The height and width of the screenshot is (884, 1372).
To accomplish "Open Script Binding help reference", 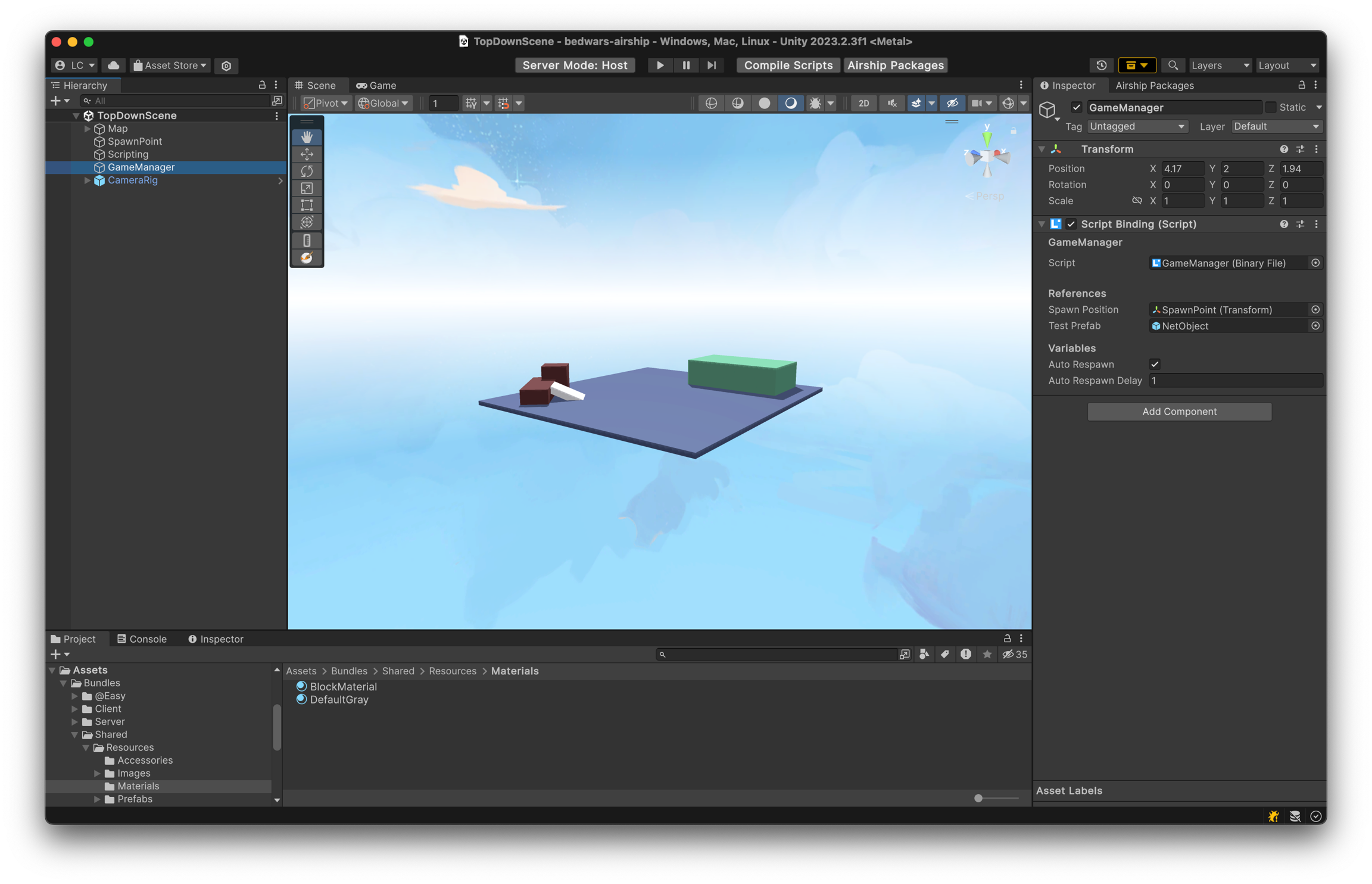I will pos(1283,224).
